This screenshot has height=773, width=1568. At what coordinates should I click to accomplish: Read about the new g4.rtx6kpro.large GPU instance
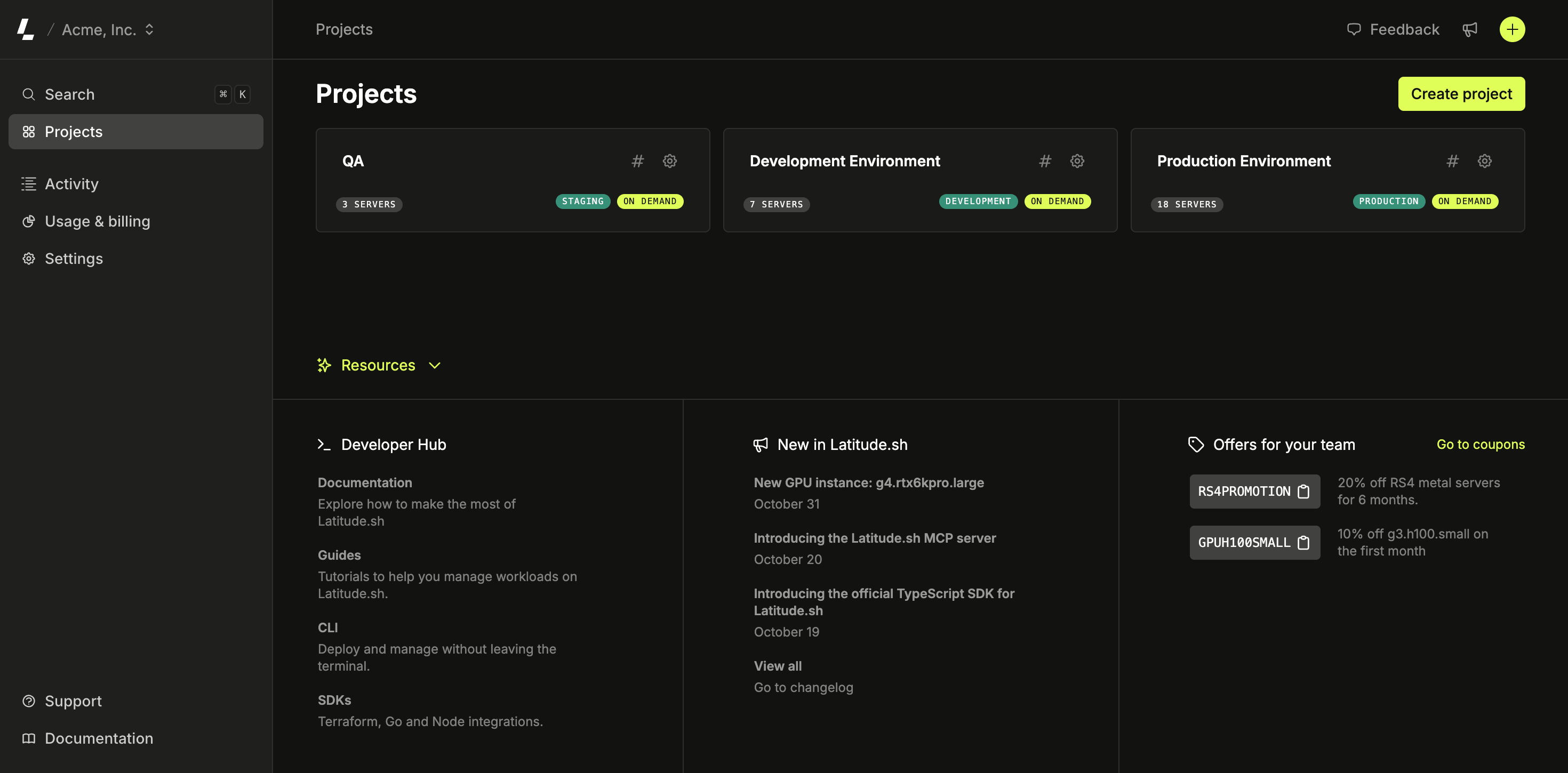(869, 482)
